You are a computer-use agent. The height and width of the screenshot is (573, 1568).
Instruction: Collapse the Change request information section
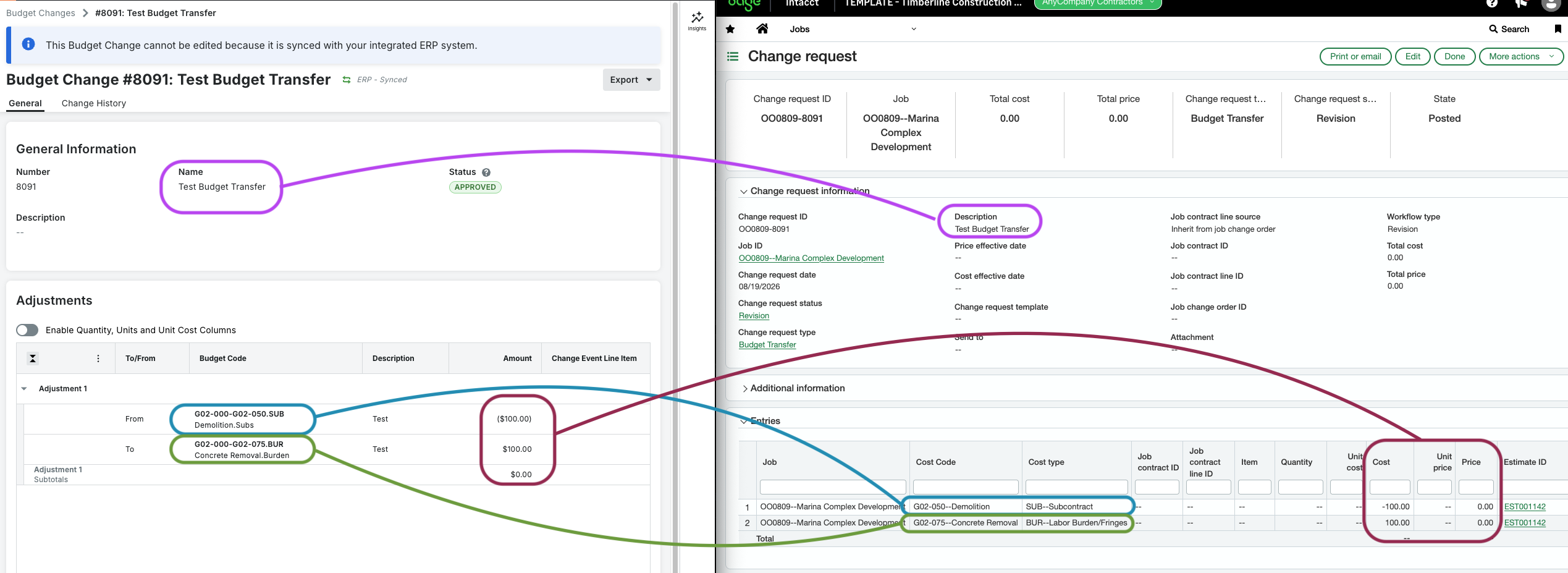(x=744, y=192)
